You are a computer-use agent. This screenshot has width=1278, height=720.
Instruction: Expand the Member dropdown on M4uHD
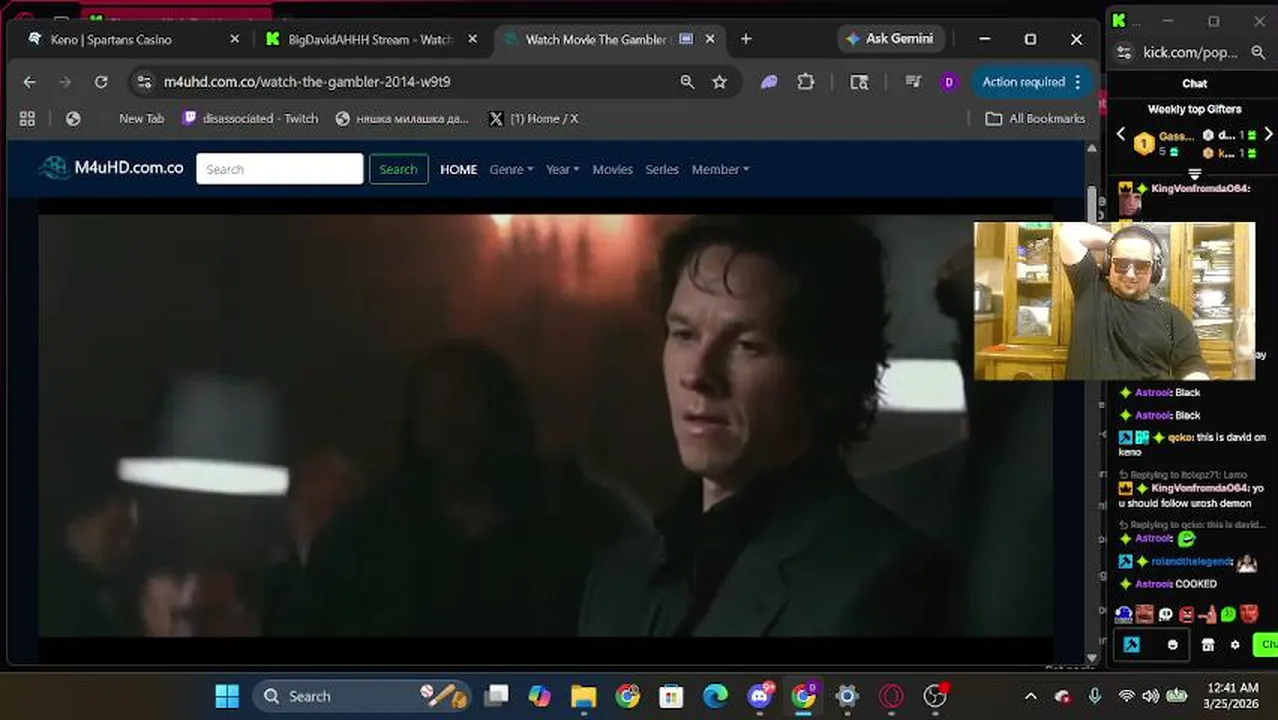click(720, 169)
